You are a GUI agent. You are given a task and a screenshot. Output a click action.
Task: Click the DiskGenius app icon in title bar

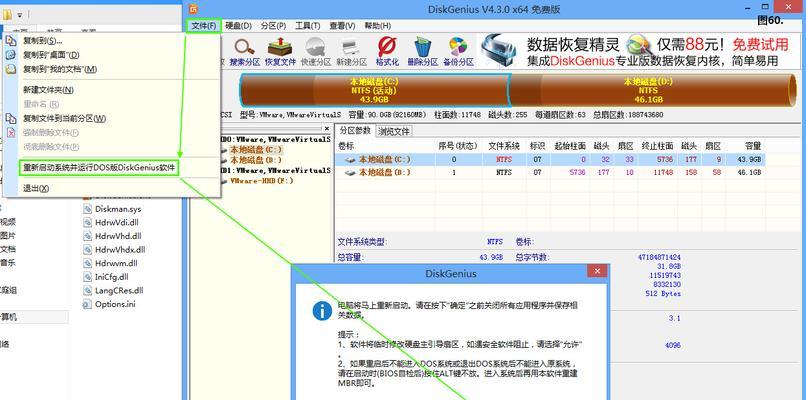[x=193, y=8]
